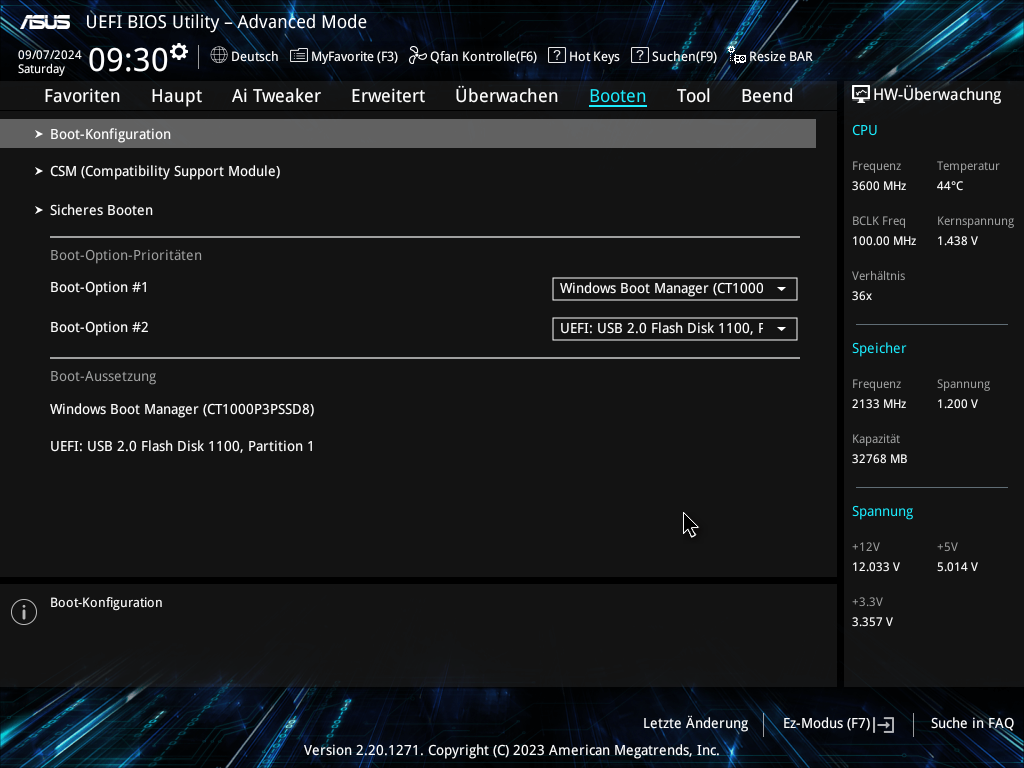Select the Booten tab
Screen dimensions: 1024x768
tap(618, 95)
